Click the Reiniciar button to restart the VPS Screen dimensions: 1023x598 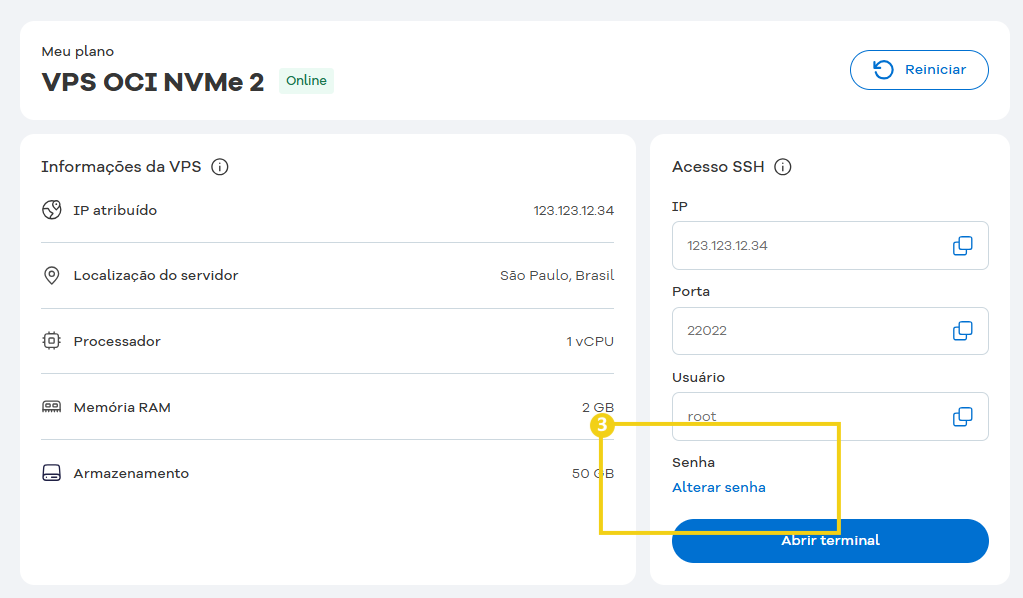(x=919, y=69)
